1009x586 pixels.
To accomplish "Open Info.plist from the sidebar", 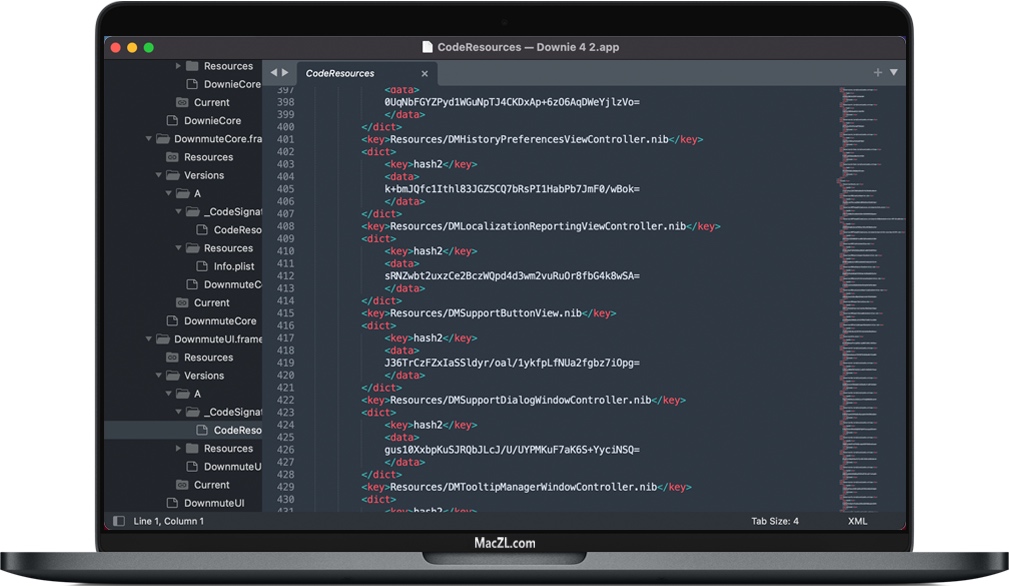I will [234, 266].
